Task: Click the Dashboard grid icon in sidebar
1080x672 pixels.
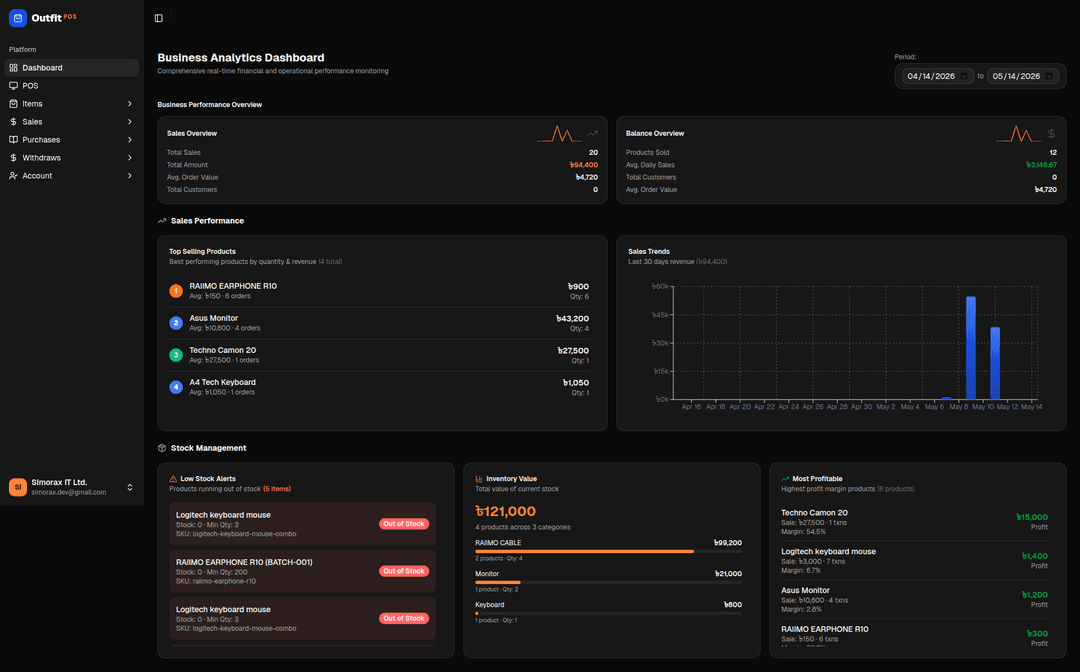Action: 13,67
